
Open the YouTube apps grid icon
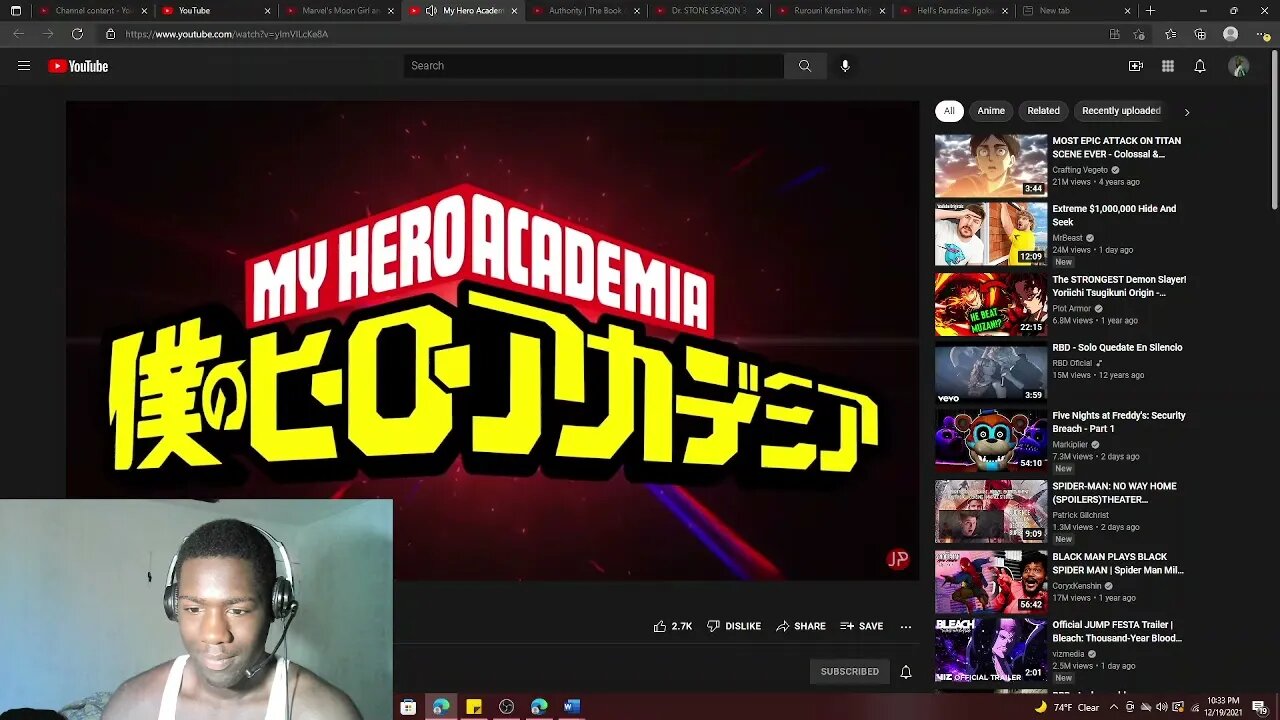click(x=1168, y=66)
